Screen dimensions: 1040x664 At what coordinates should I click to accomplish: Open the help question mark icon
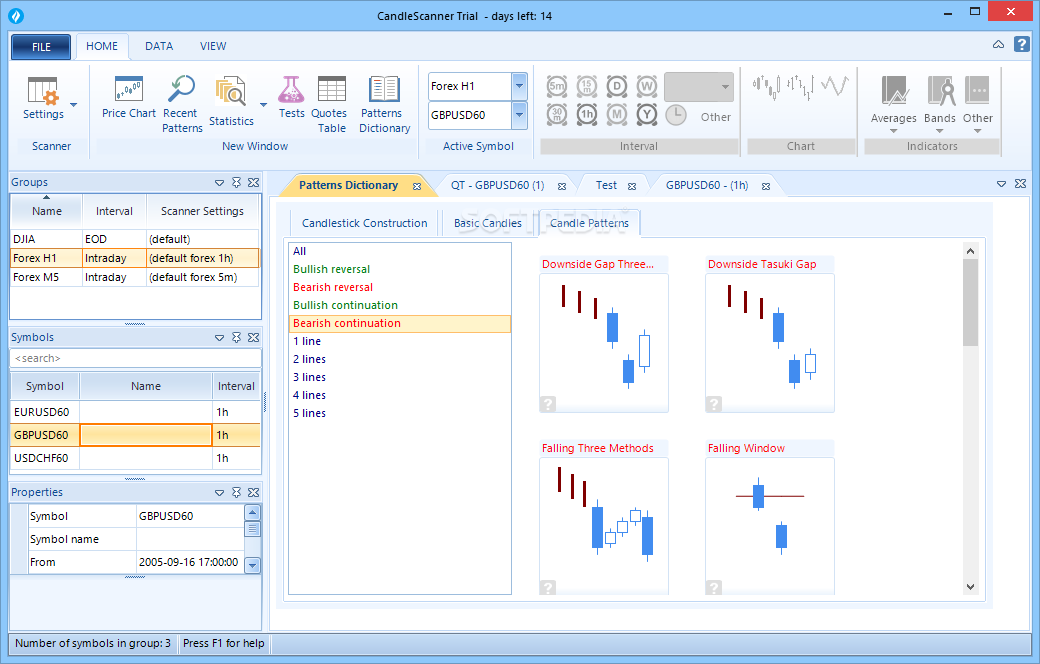(x=1021, y=44)
